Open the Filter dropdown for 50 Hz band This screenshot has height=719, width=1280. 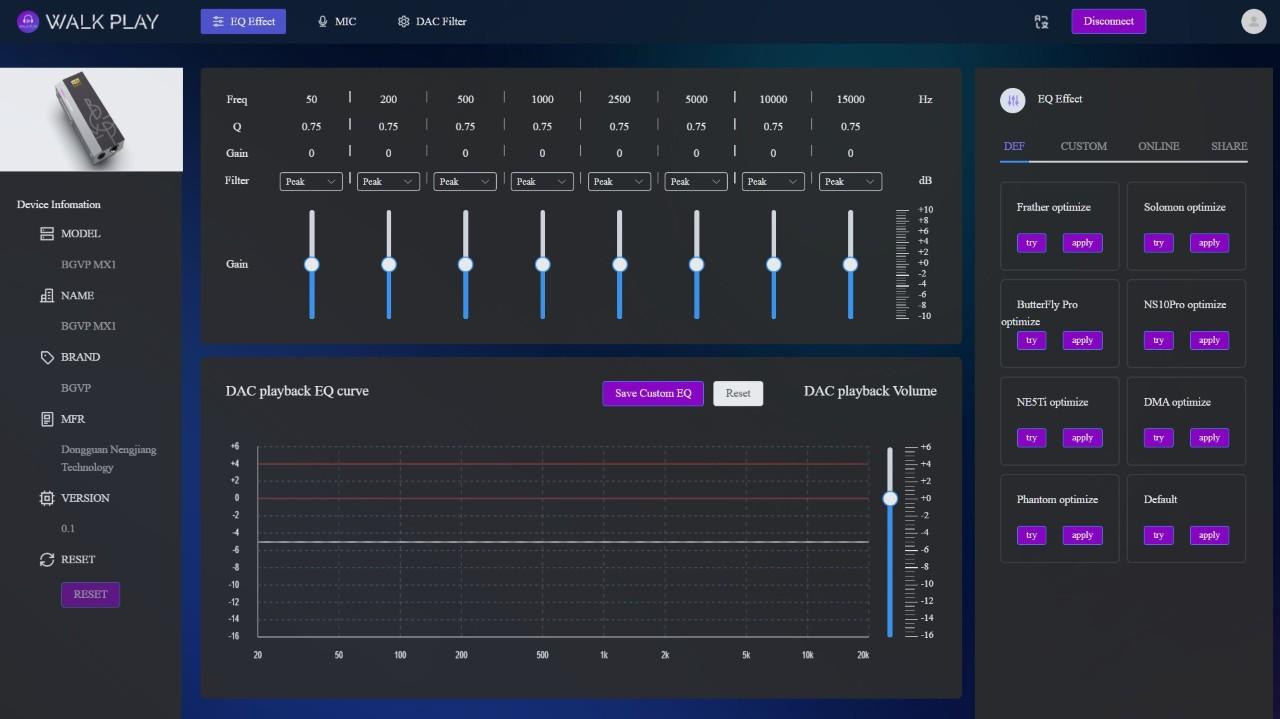click(x=311, y=181)
